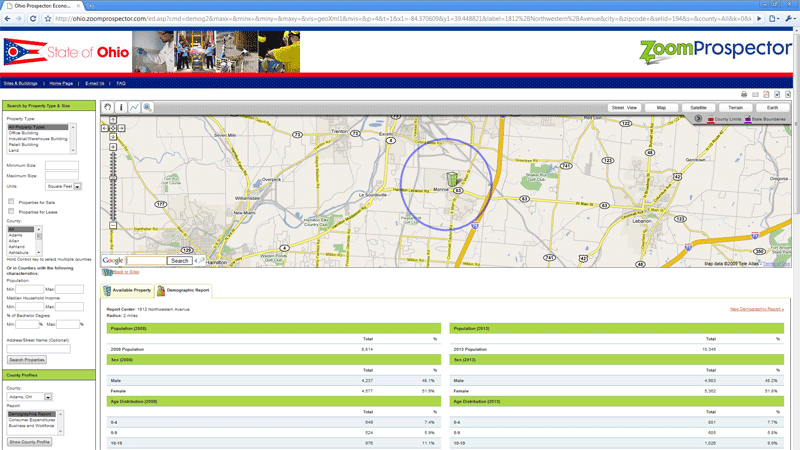Click the ZoomProspector logo

coord(715,51)
